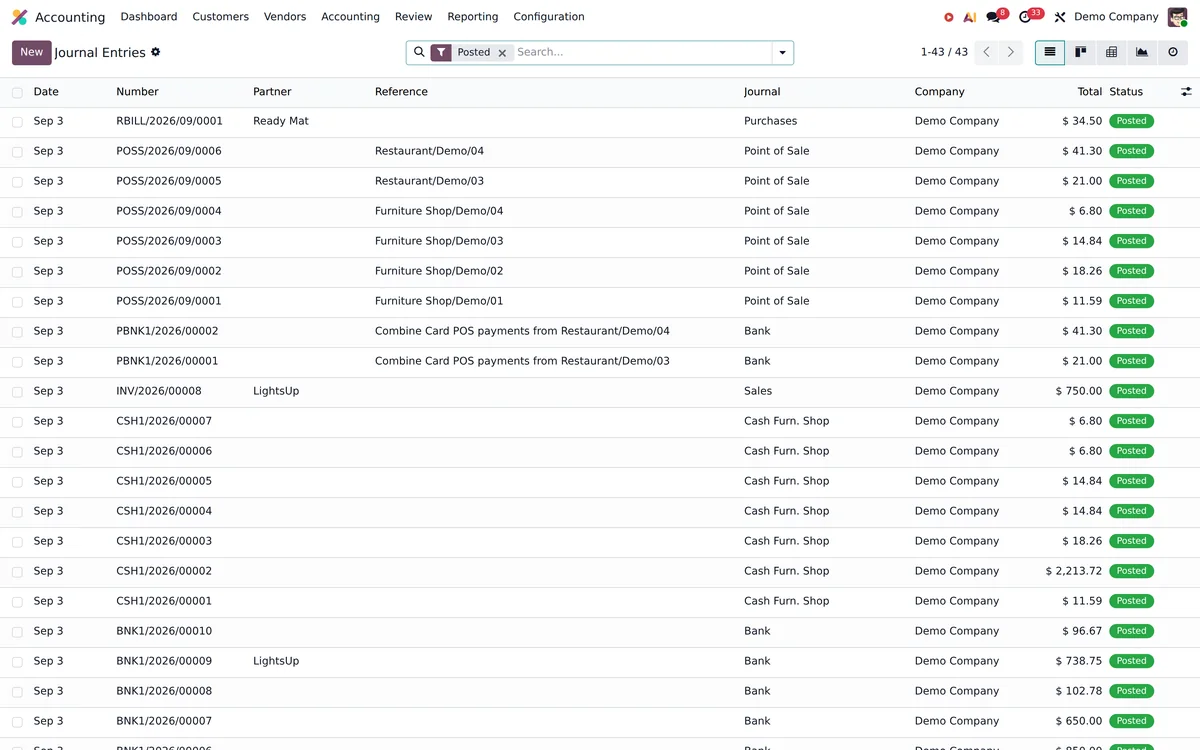Open the AI assistant icon
Screen dimensions: 1200x750
(x=970, y=17)
